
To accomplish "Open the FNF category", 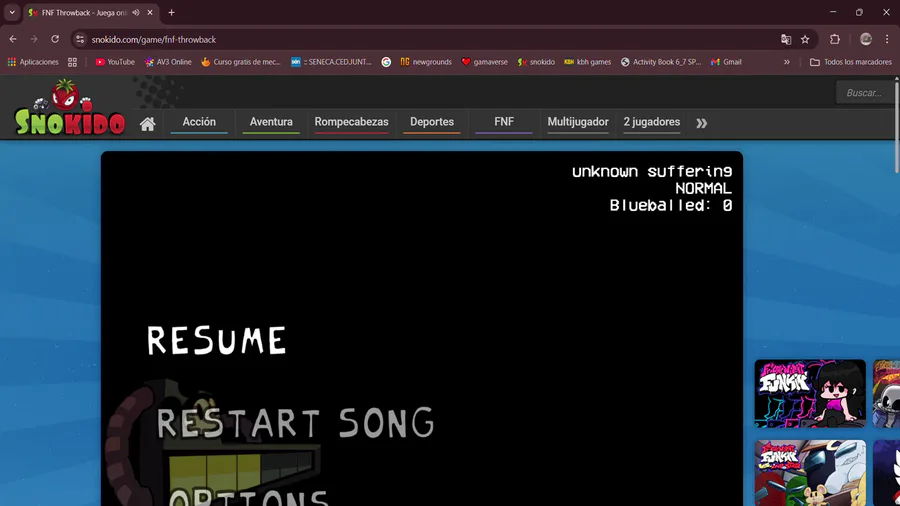I will [504, 122].
